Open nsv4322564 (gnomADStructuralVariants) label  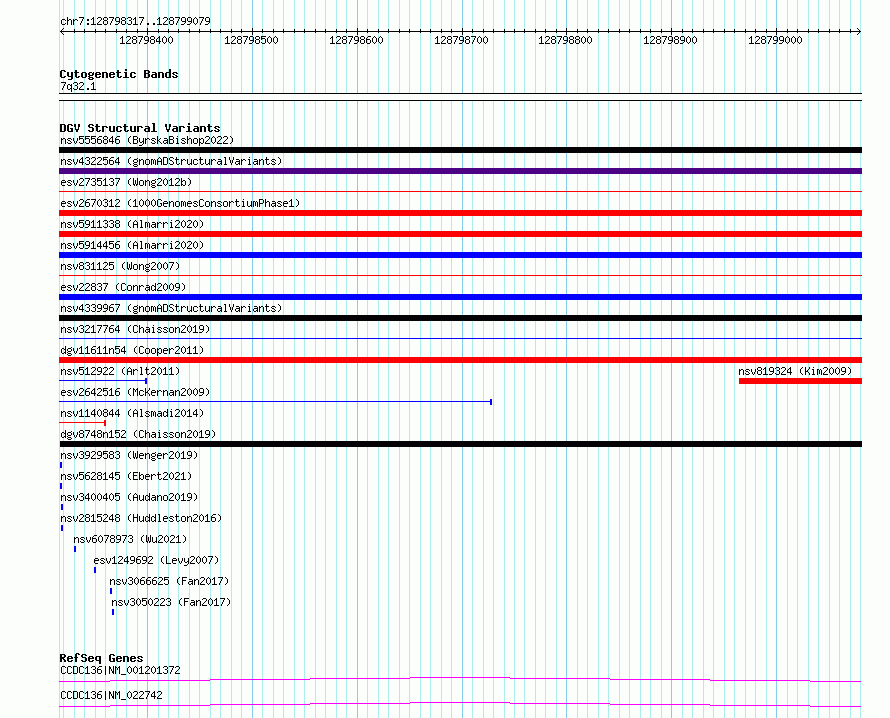[x=171, y=161]
